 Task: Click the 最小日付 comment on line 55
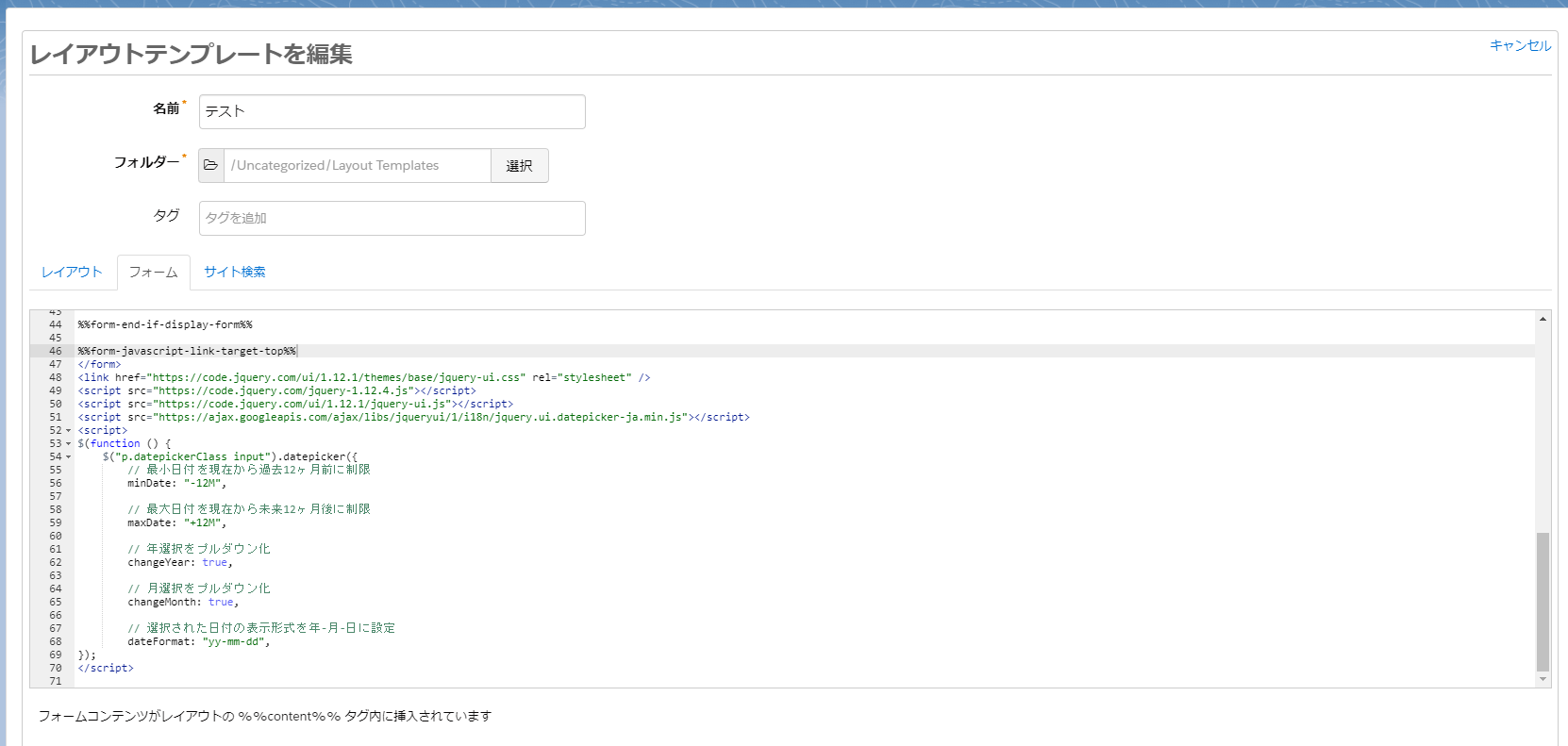[249, 470]
